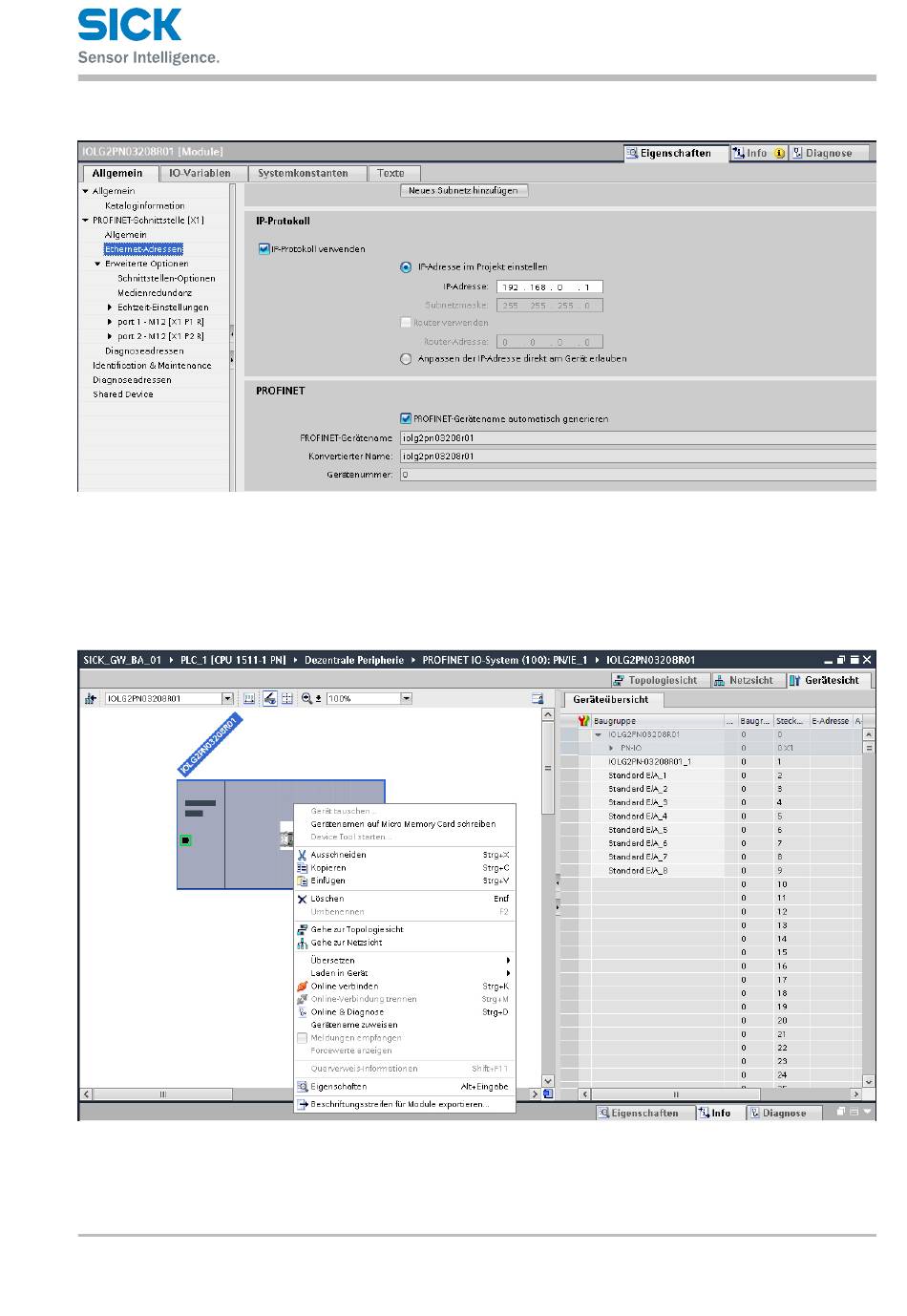
Task: Choose 'Gerätename zuweisen' from context menu
Action: pyautogui.click(x=354, y=1025)
